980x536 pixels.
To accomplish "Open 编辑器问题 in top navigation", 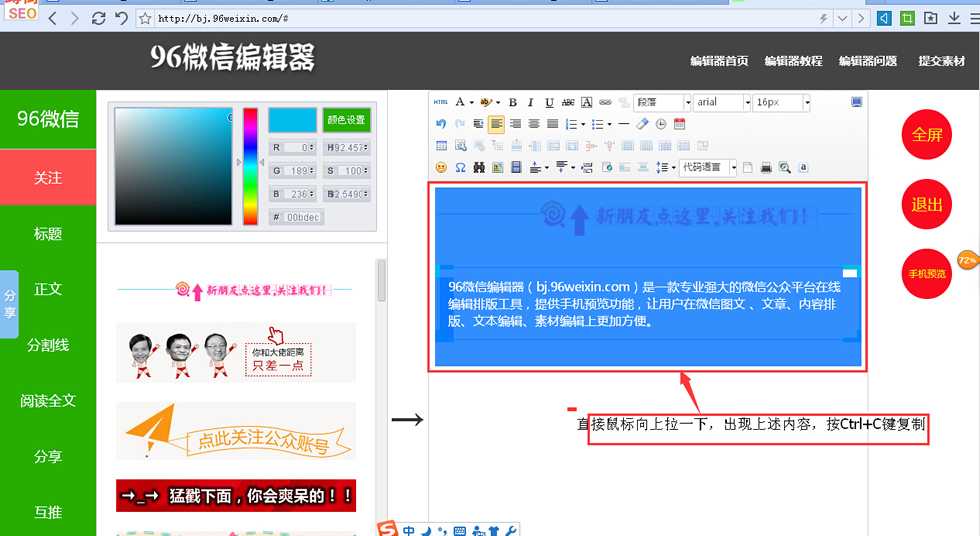I will 868,61.
